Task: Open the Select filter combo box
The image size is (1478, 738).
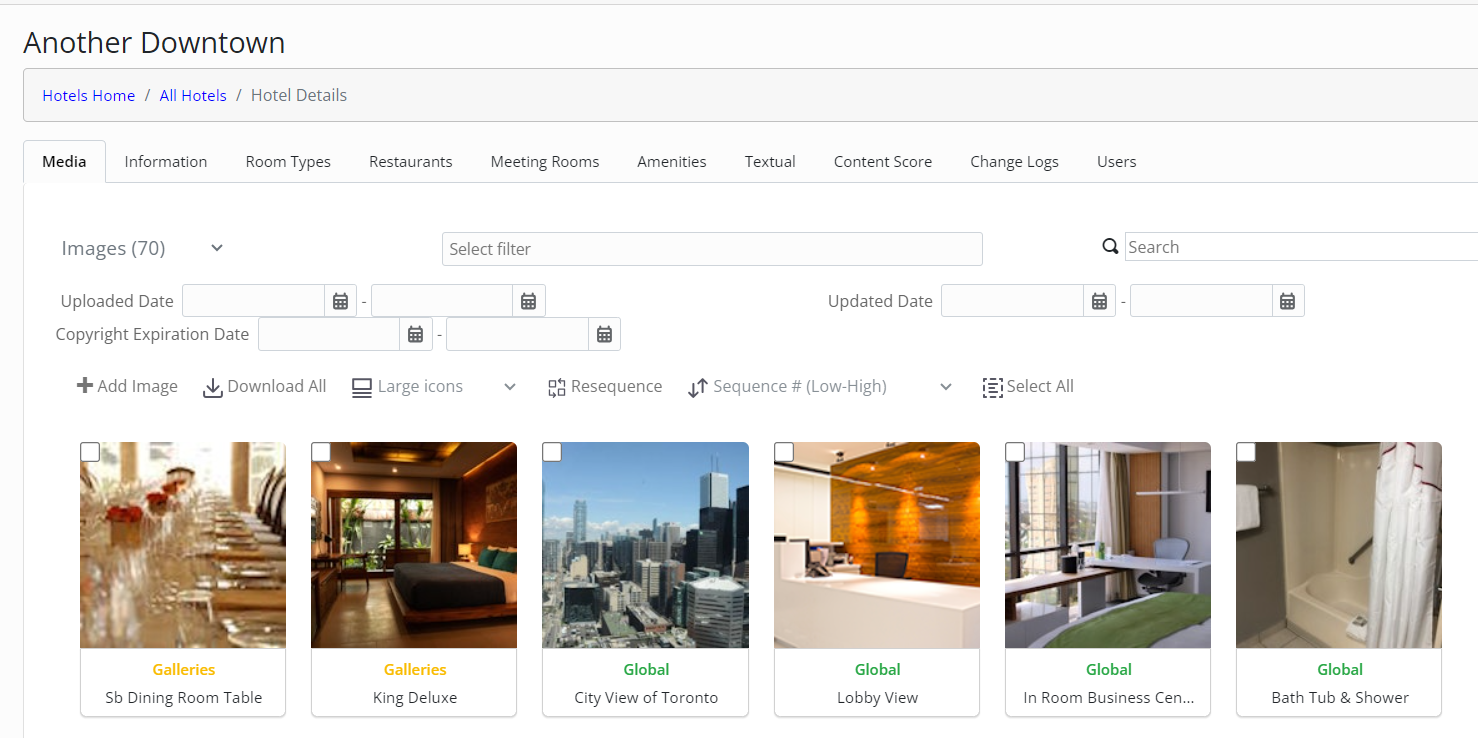Action: click(x=712, y=249)
